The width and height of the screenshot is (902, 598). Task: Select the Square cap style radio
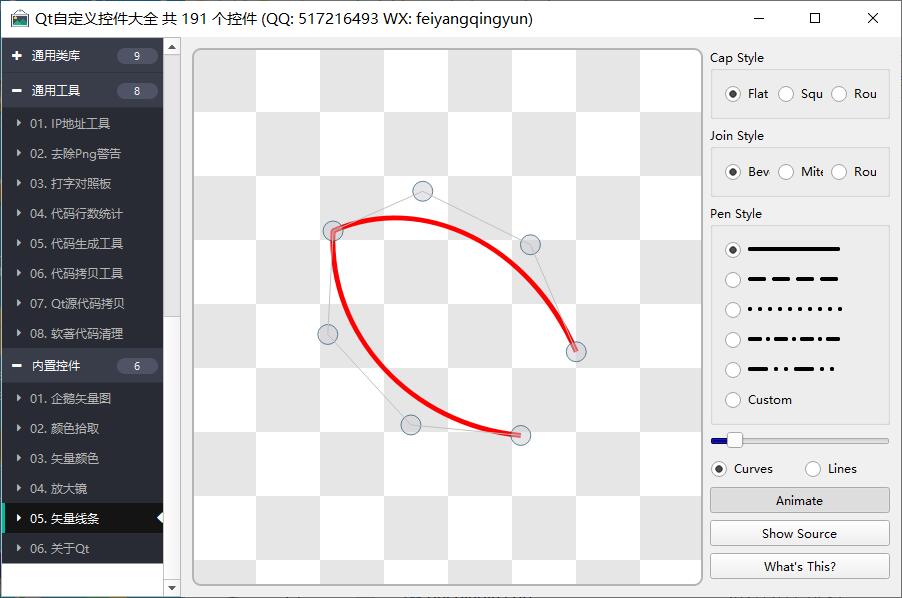pos(787,94)
